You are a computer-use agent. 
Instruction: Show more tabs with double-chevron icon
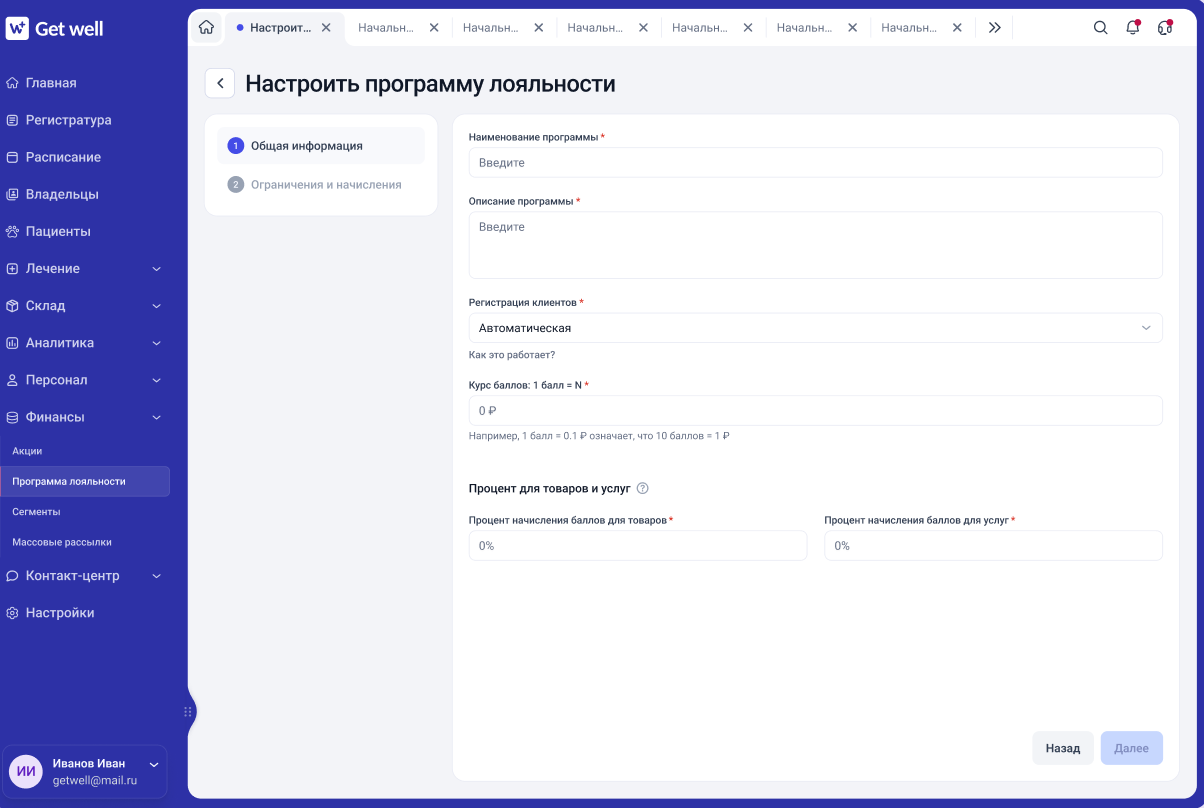pyautogui.click(x=994, y=28)
